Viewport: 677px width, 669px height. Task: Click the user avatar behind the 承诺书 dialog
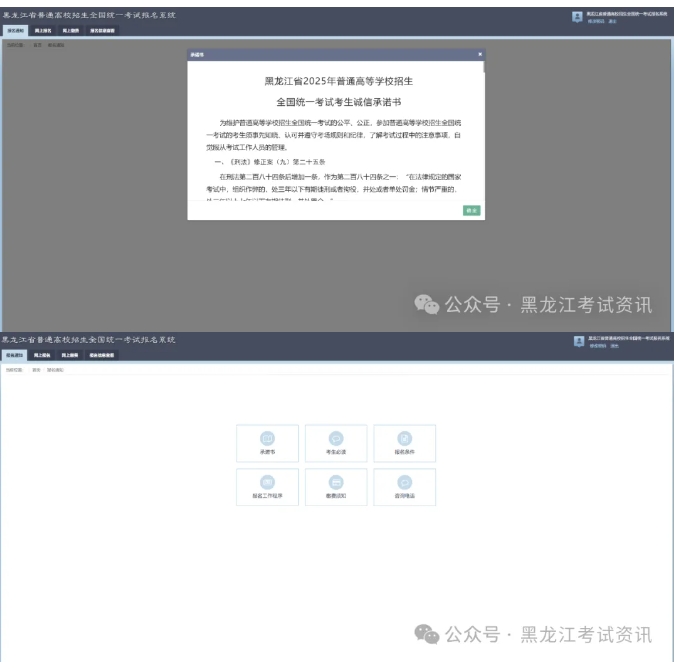point(577,17)
